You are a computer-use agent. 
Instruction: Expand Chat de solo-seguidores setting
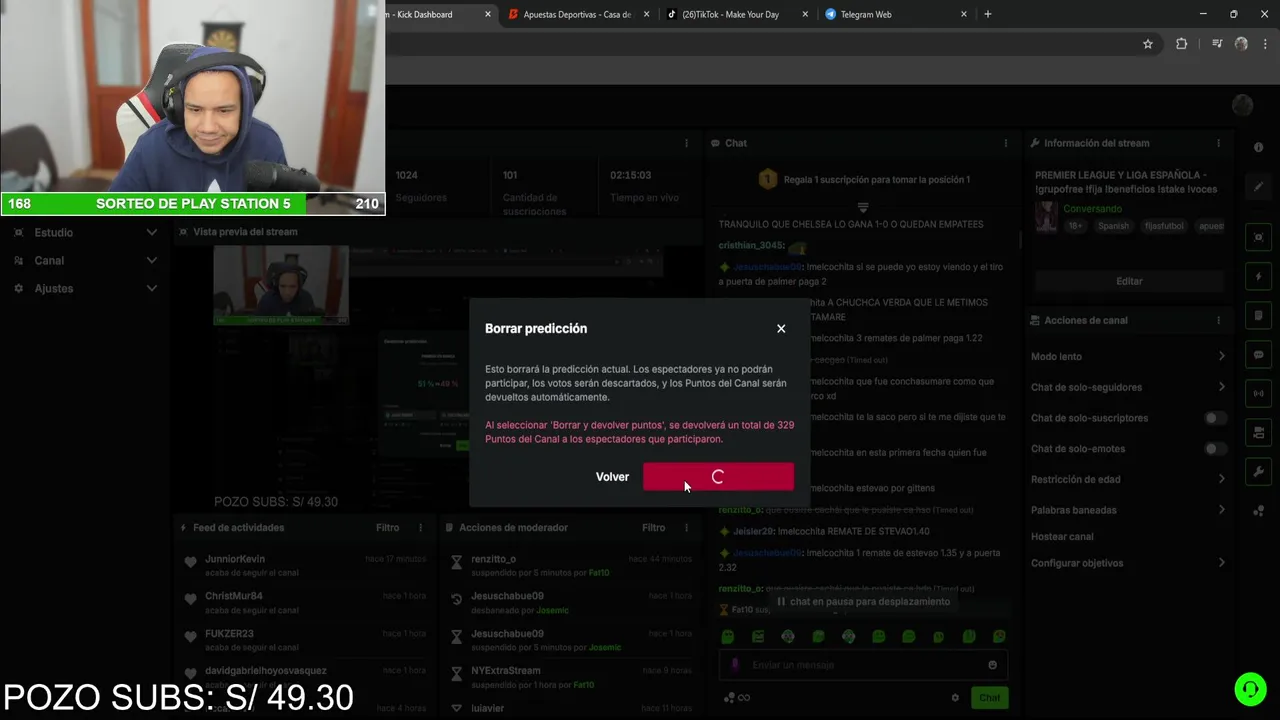click(1128, 387)
